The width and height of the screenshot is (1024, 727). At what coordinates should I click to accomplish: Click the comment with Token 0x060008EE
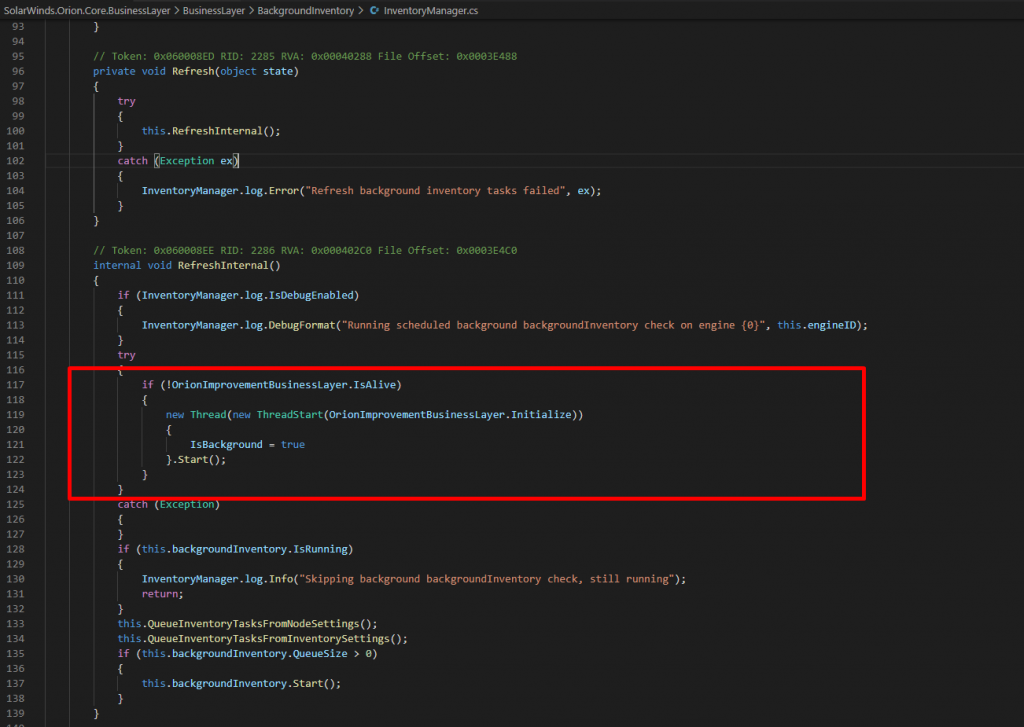point(305,250)
